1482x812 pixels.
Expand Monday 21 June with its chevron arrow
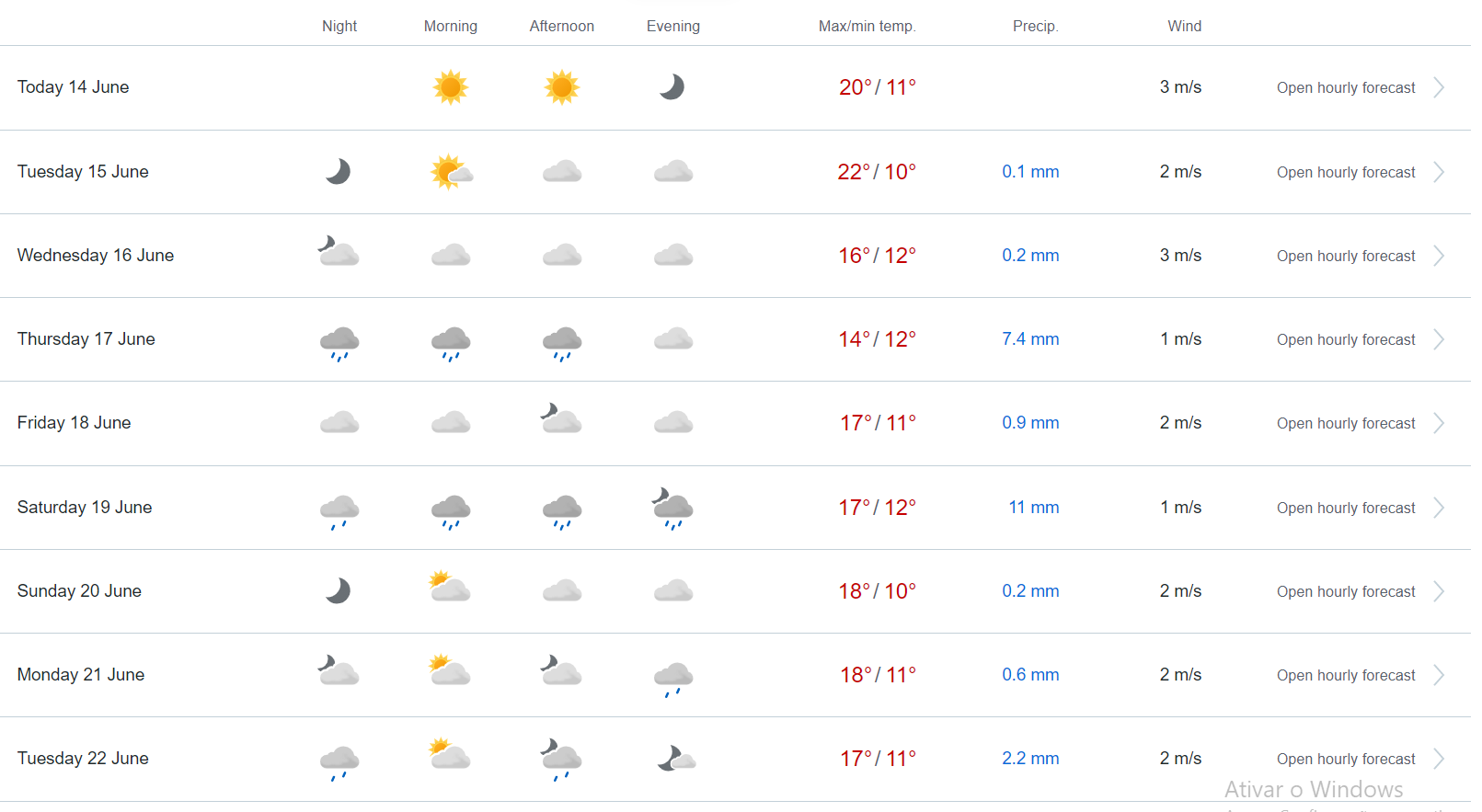click(x=1439, y=675)
